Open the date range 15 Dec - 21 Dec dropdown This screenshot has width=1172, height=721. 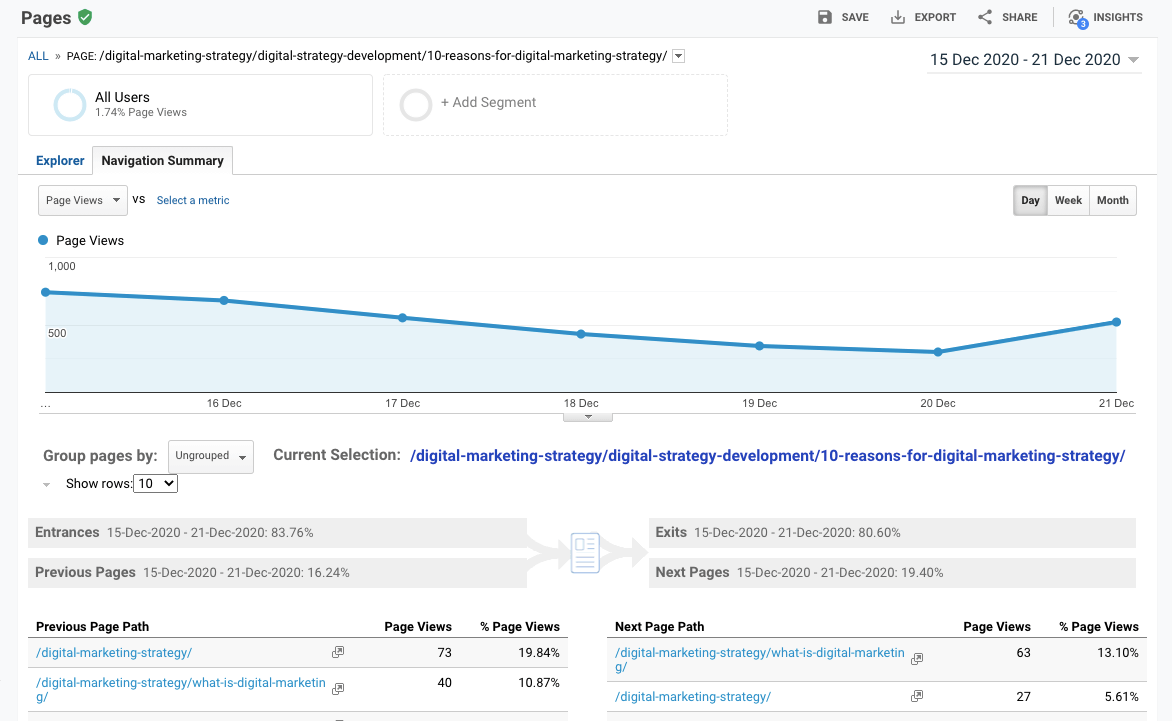1034,60
